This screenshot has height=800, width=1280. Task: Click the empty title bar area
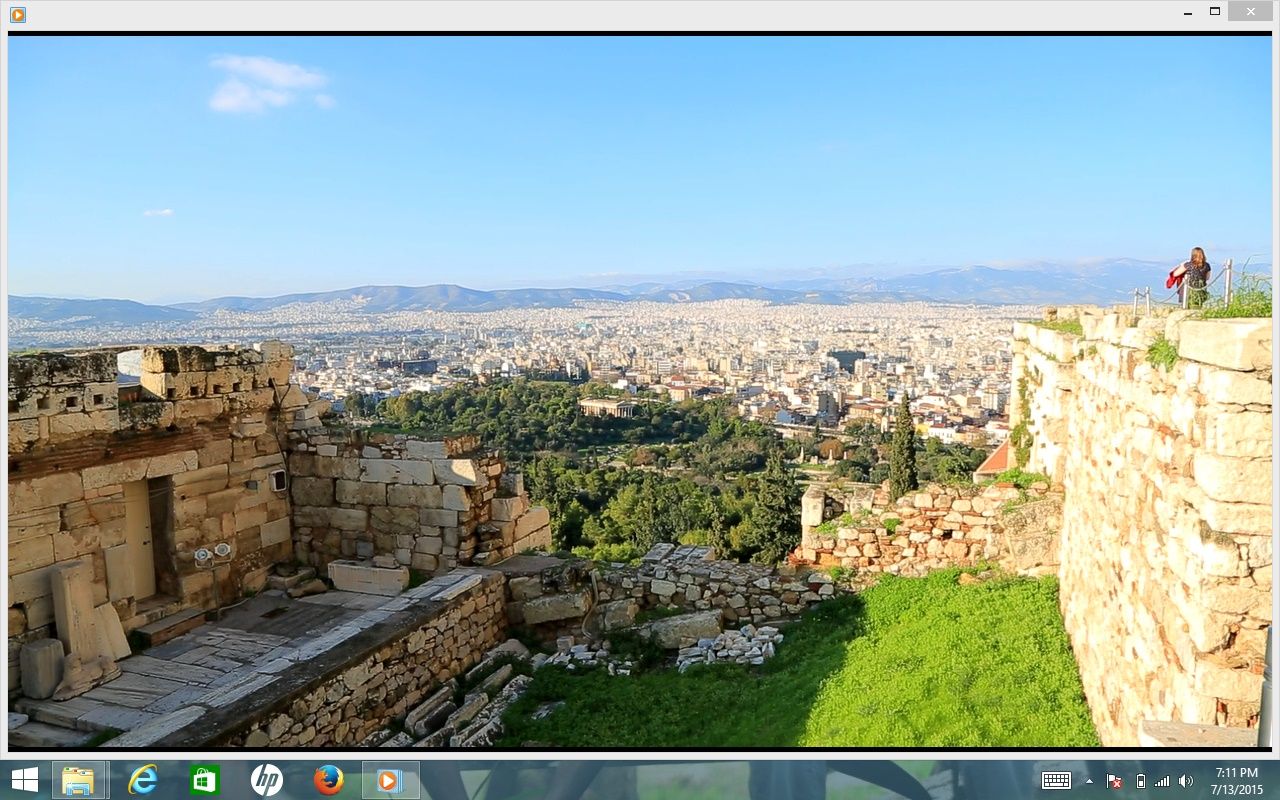pyautogui.click(x=600, y=14)
